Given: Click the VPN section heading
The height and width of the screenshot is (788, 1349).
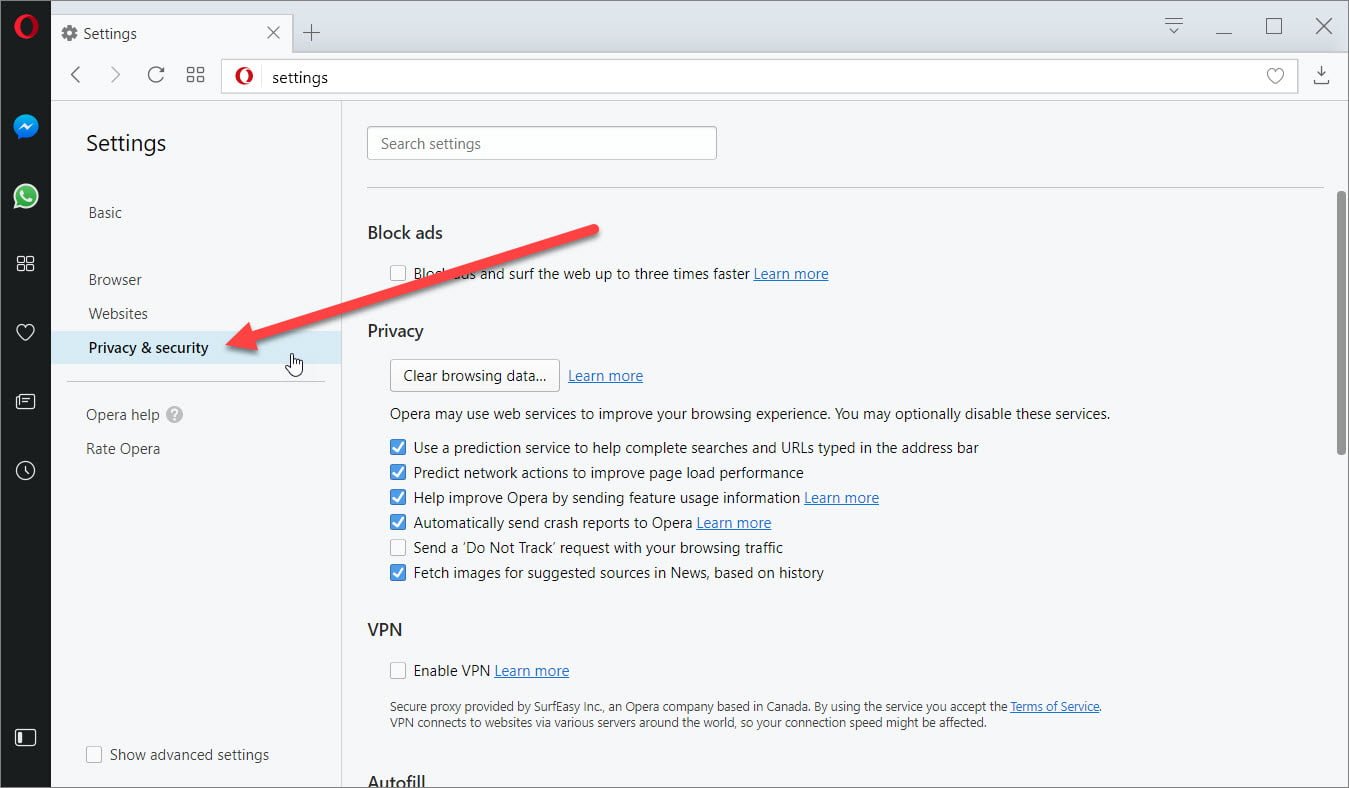Looking at the screenshot, I should [x=385, y=630].
